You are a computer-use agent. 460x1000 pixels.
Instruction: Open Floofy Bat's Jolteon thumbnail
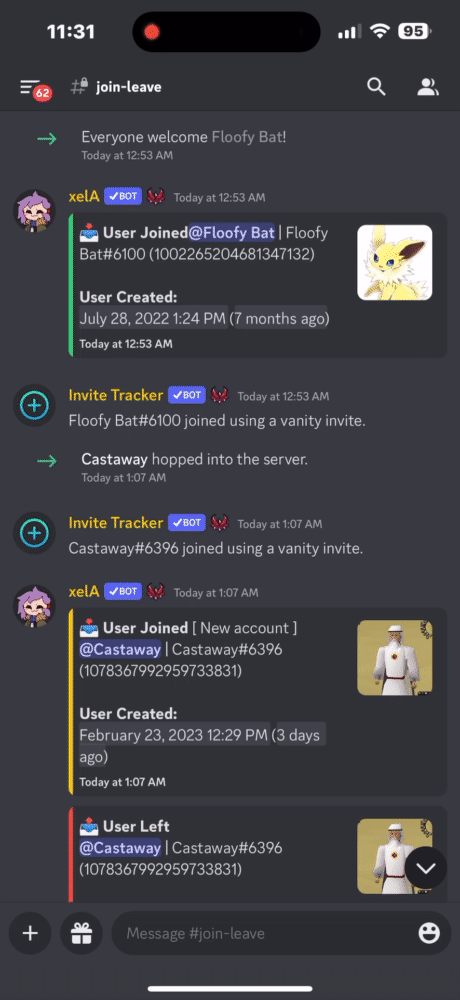click(394, 262)
